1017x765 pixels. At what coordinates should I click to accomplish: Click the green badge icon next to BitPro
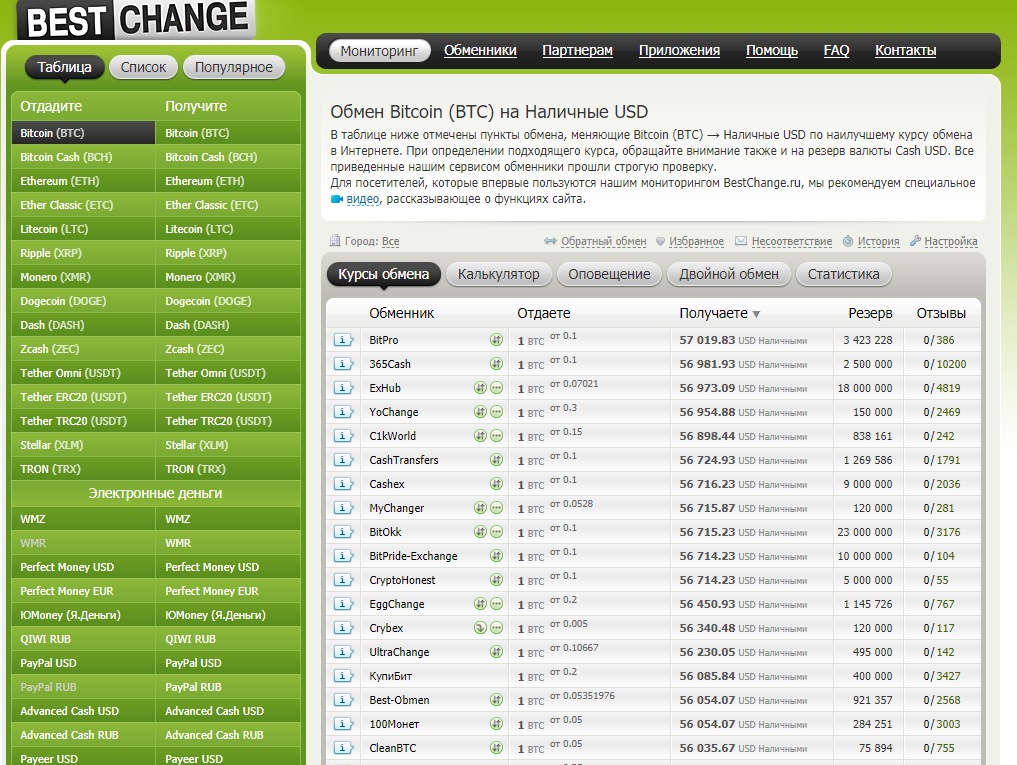click(x=496, y=340)
